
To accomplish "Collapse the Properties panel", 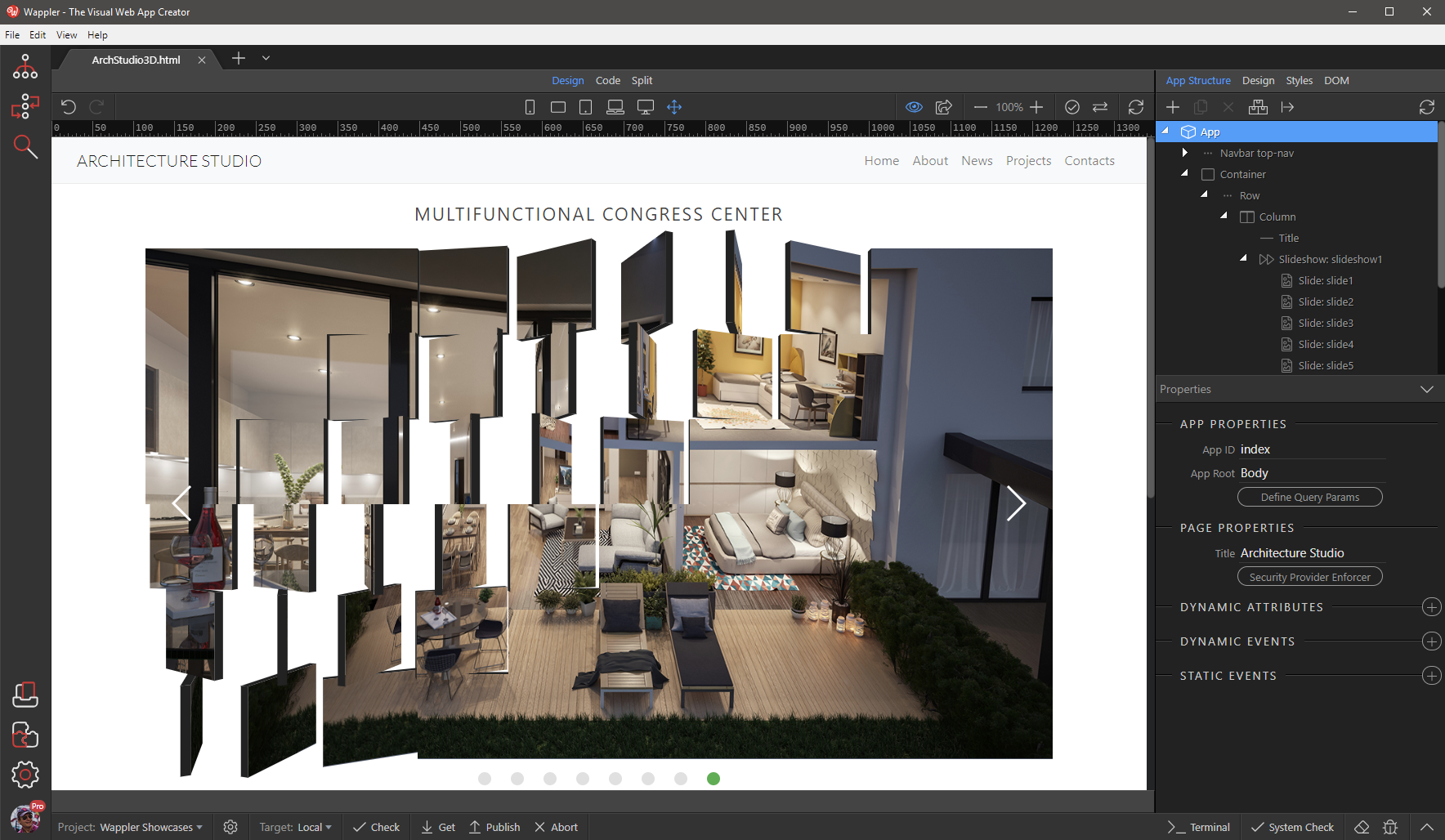I will (1426, 389).
